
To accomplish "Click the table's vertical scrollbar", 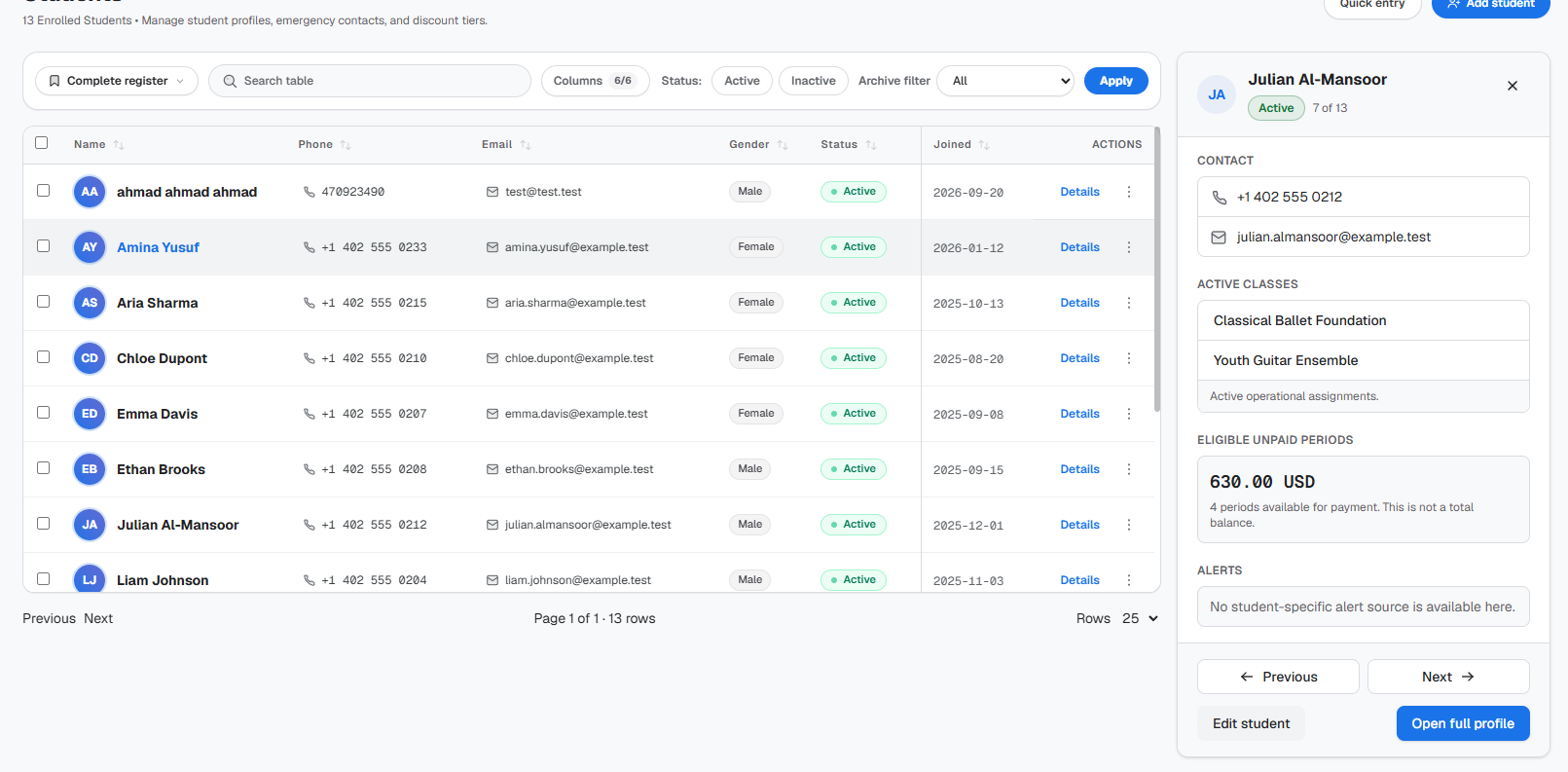I will [1157, 270].
